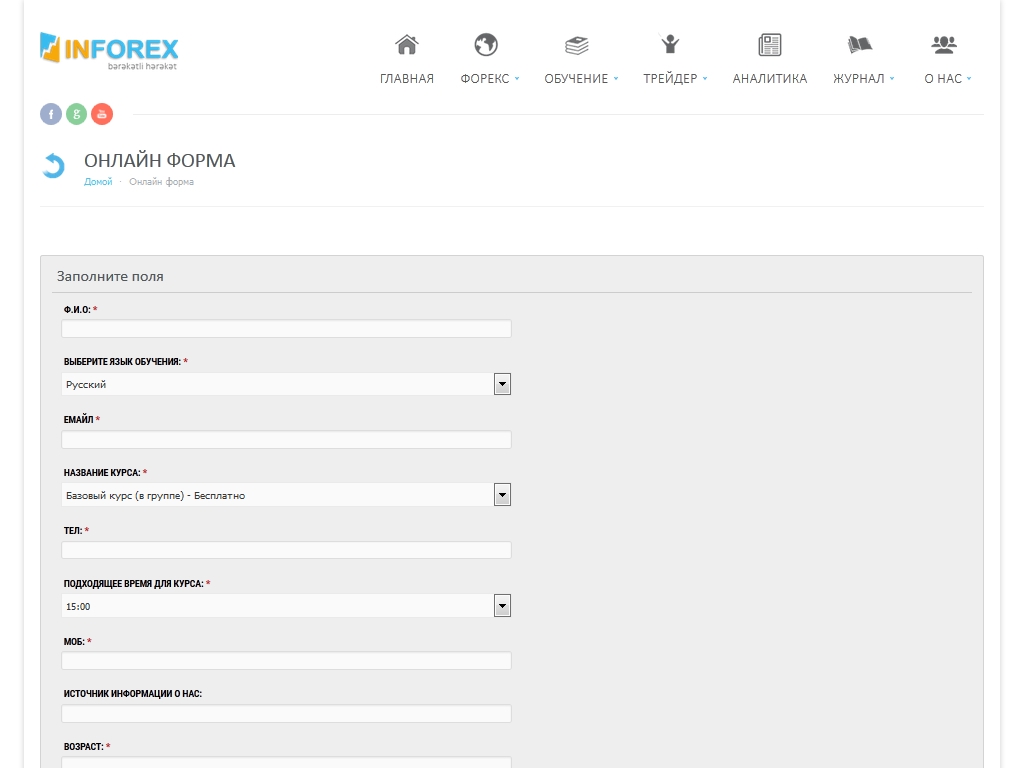
Task: Click the Домой breadcrumb link
Action: pos(98,182)
